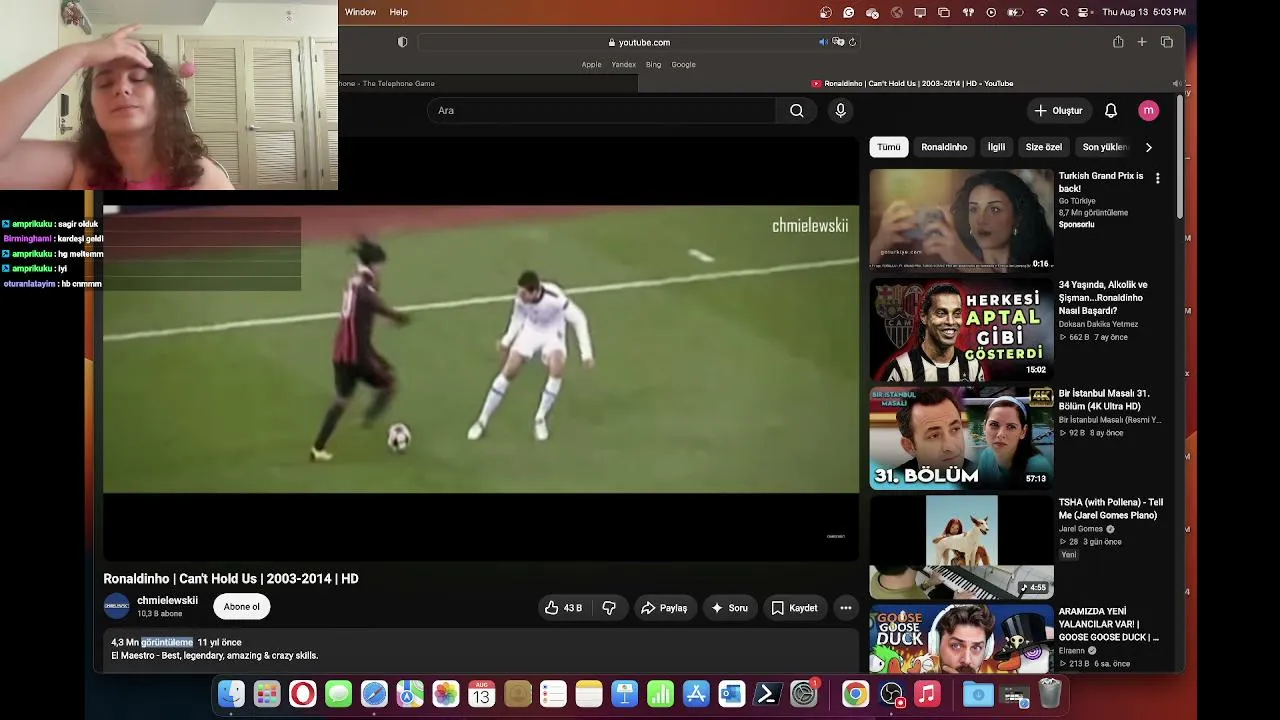The image size is (1280, 720).
Task: Open the chmielewskii channel name link
Action: tap(167, 601)
